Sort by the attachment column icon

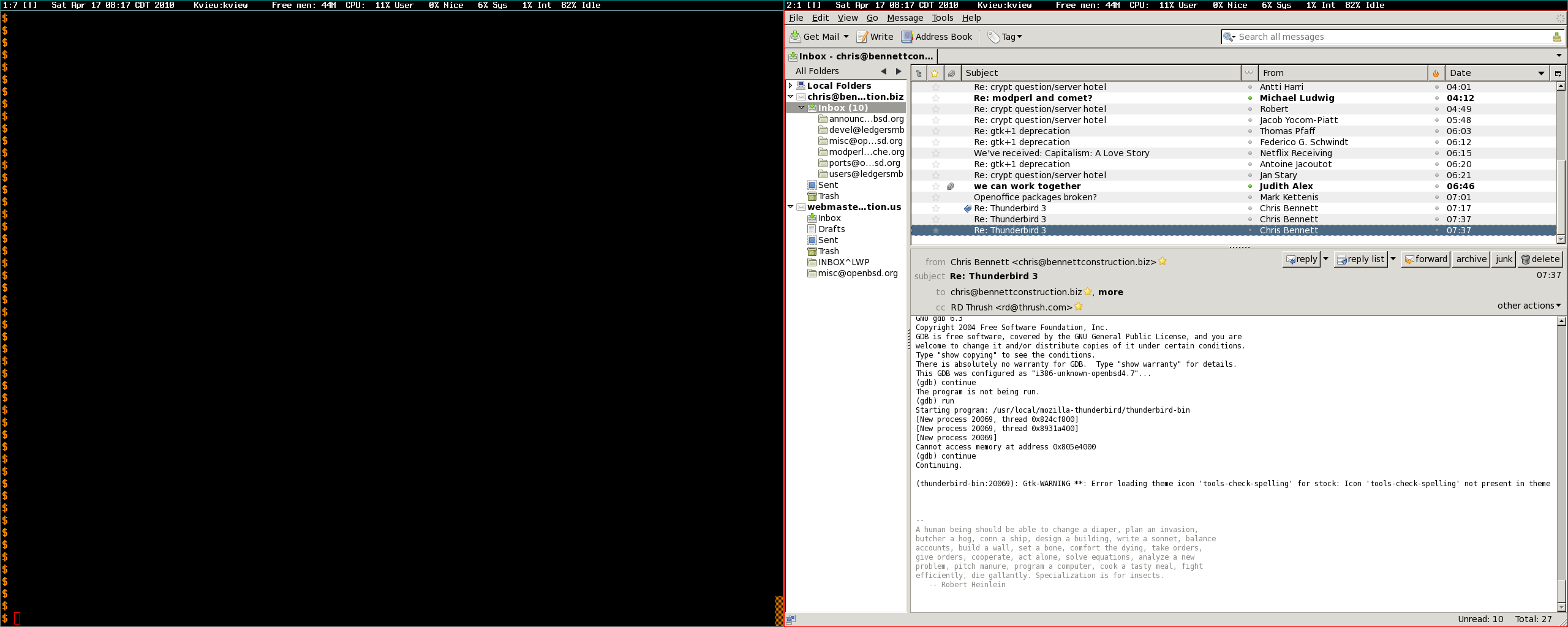[951, 73]
